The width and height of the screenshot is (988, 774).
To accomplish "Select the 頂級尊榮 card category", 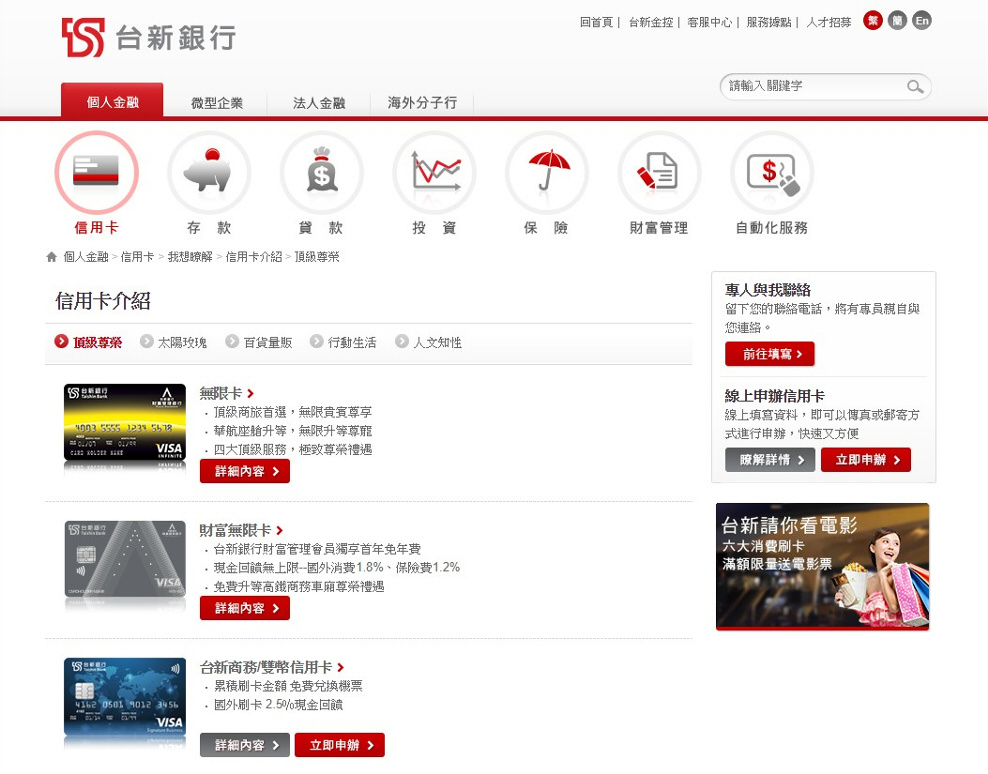I will pyautogui.click(x=88, y=342).
